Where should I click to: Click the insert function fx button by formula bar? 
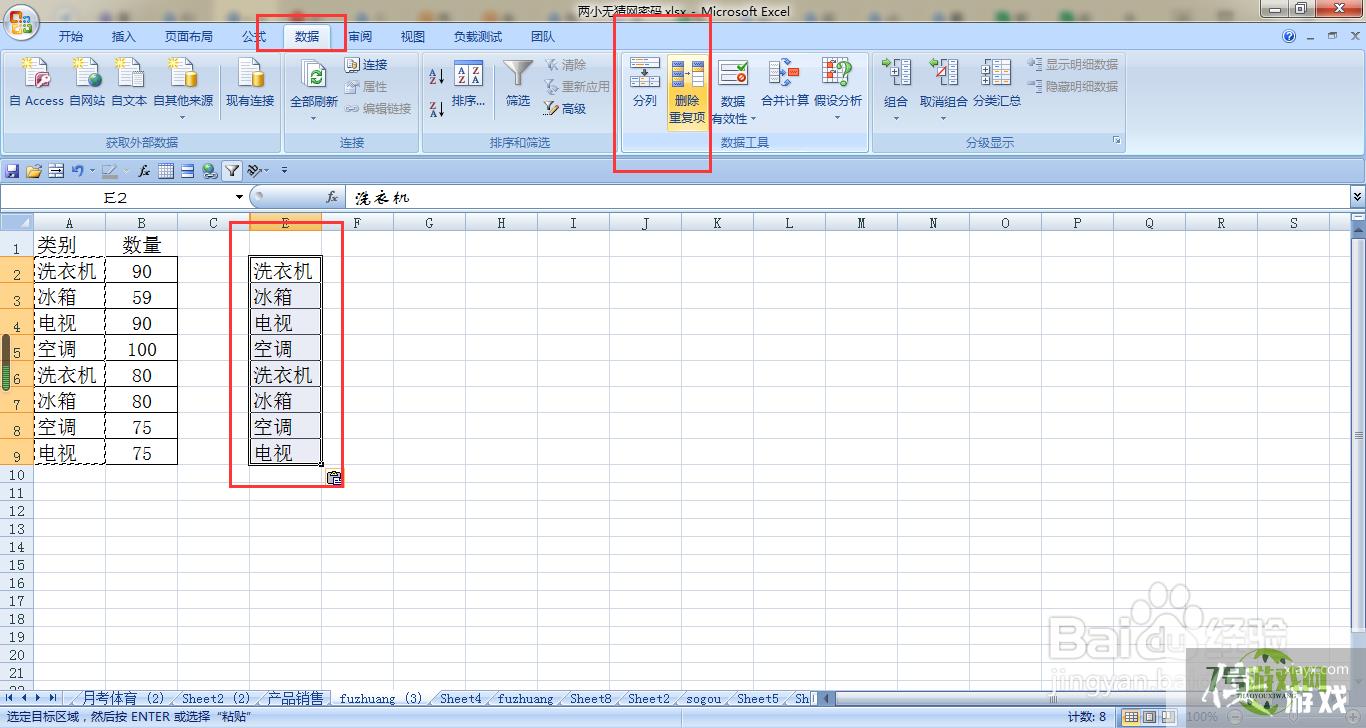point(332,198)
